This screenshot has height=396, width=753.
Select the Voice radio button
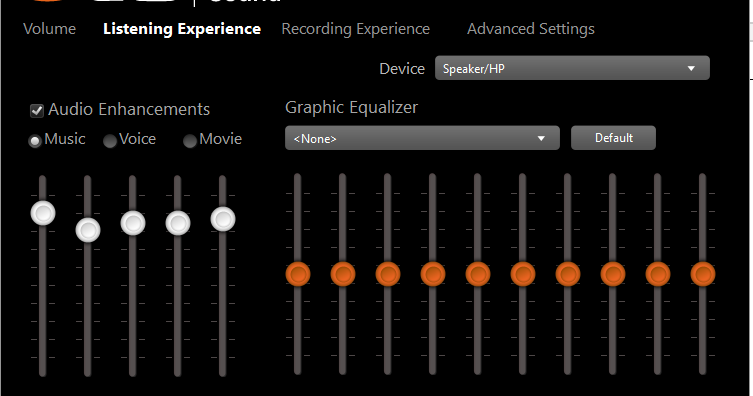pyautogui.click(x=110, y=141)
